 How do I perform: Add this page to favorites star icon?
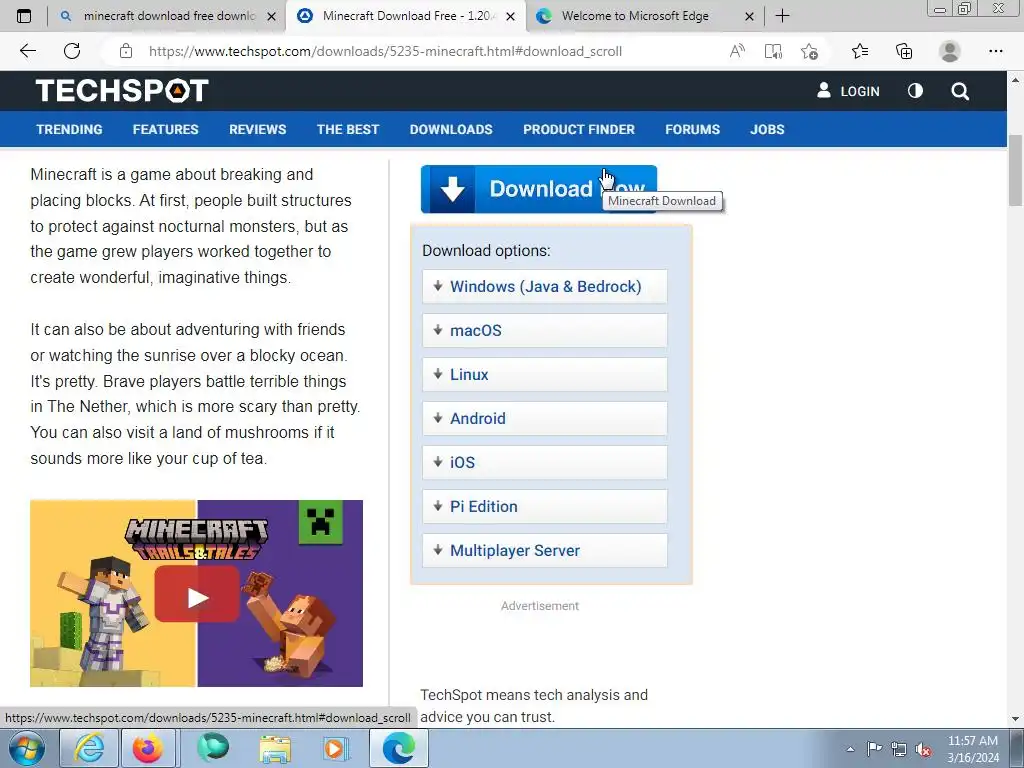[809, 51]
